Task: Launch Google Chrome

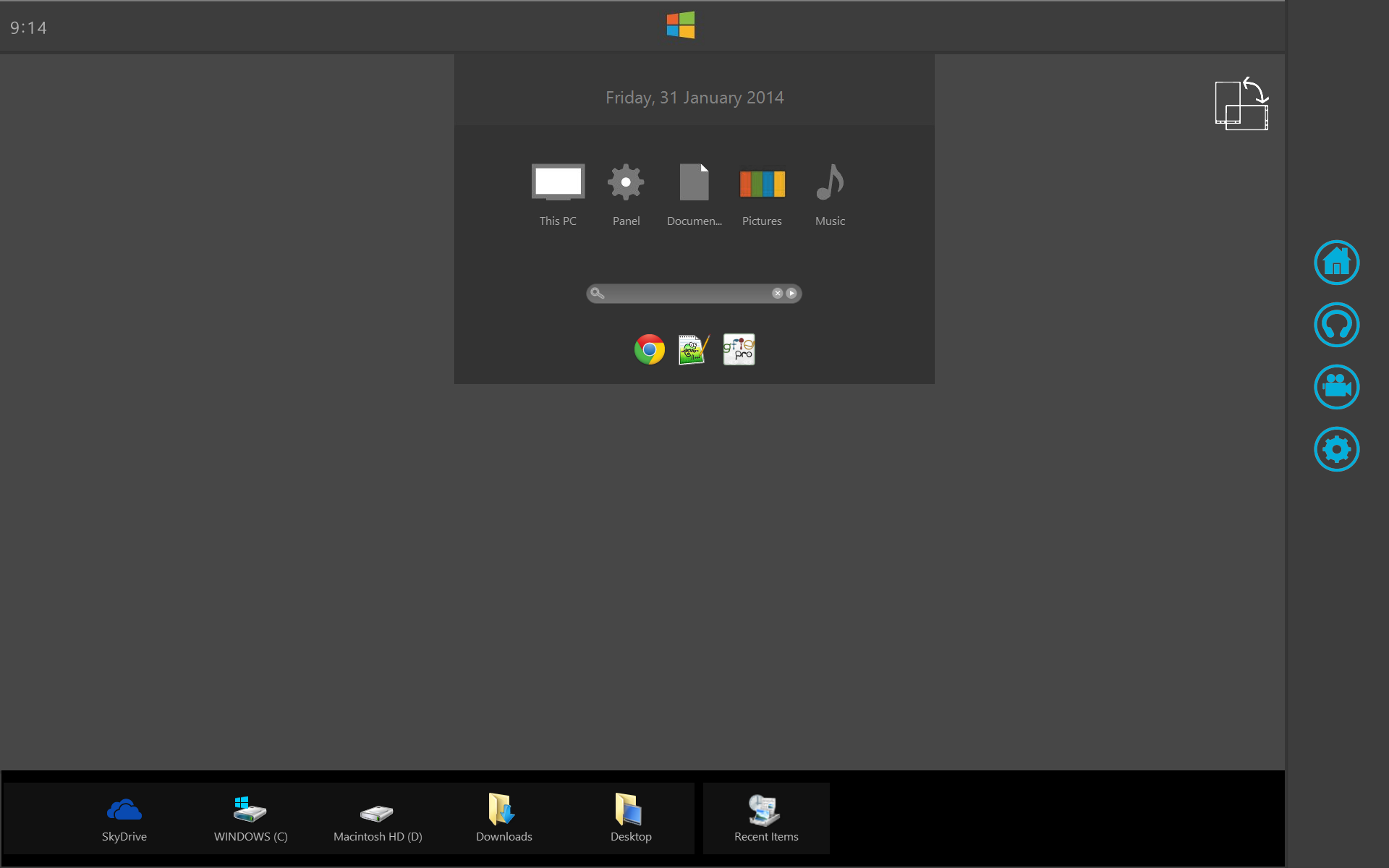Action: coord(649,349)
